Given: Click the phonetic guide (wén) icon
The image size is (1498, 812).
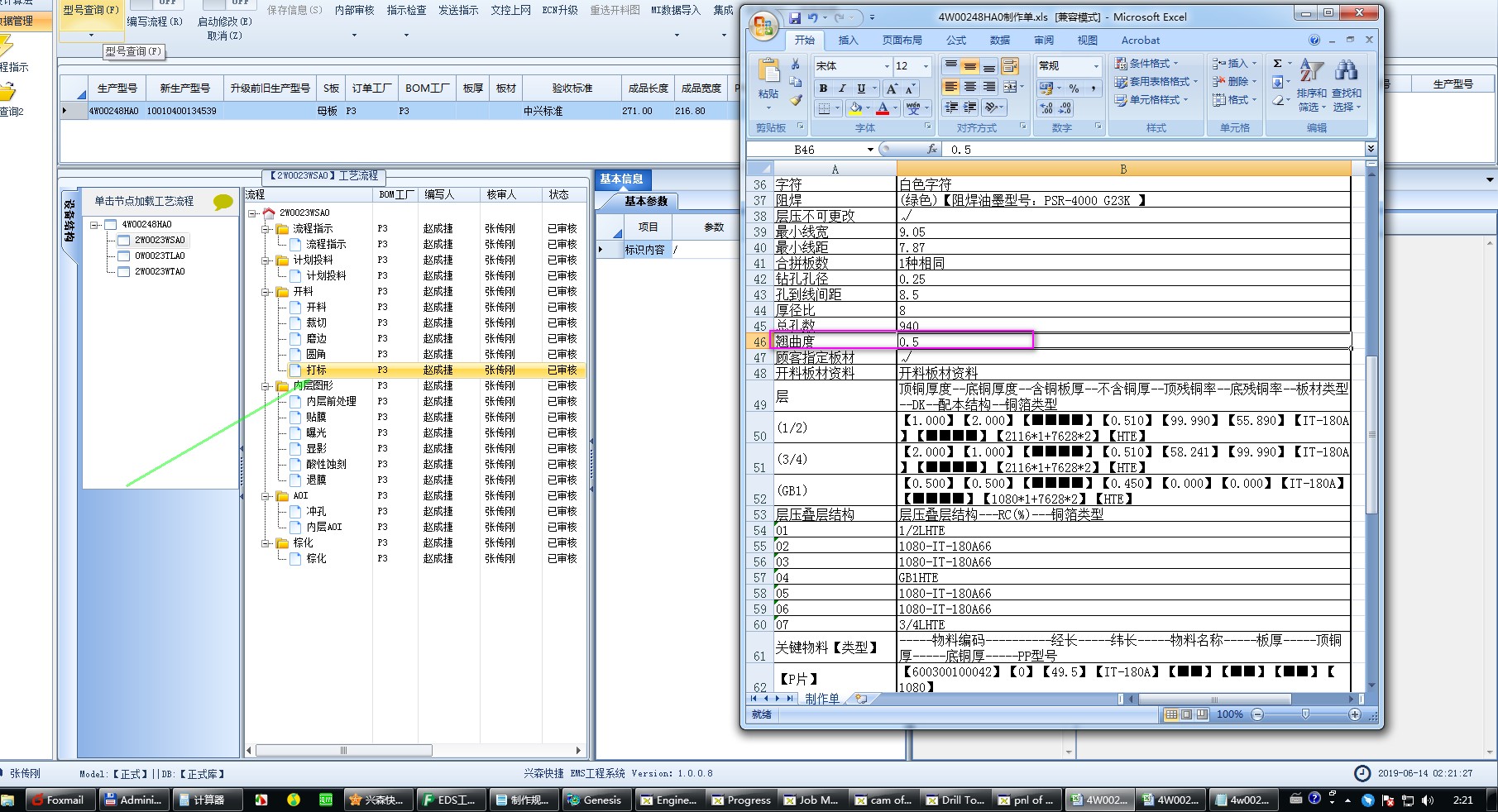Looking at the screenshot, I should click(912, 108).
